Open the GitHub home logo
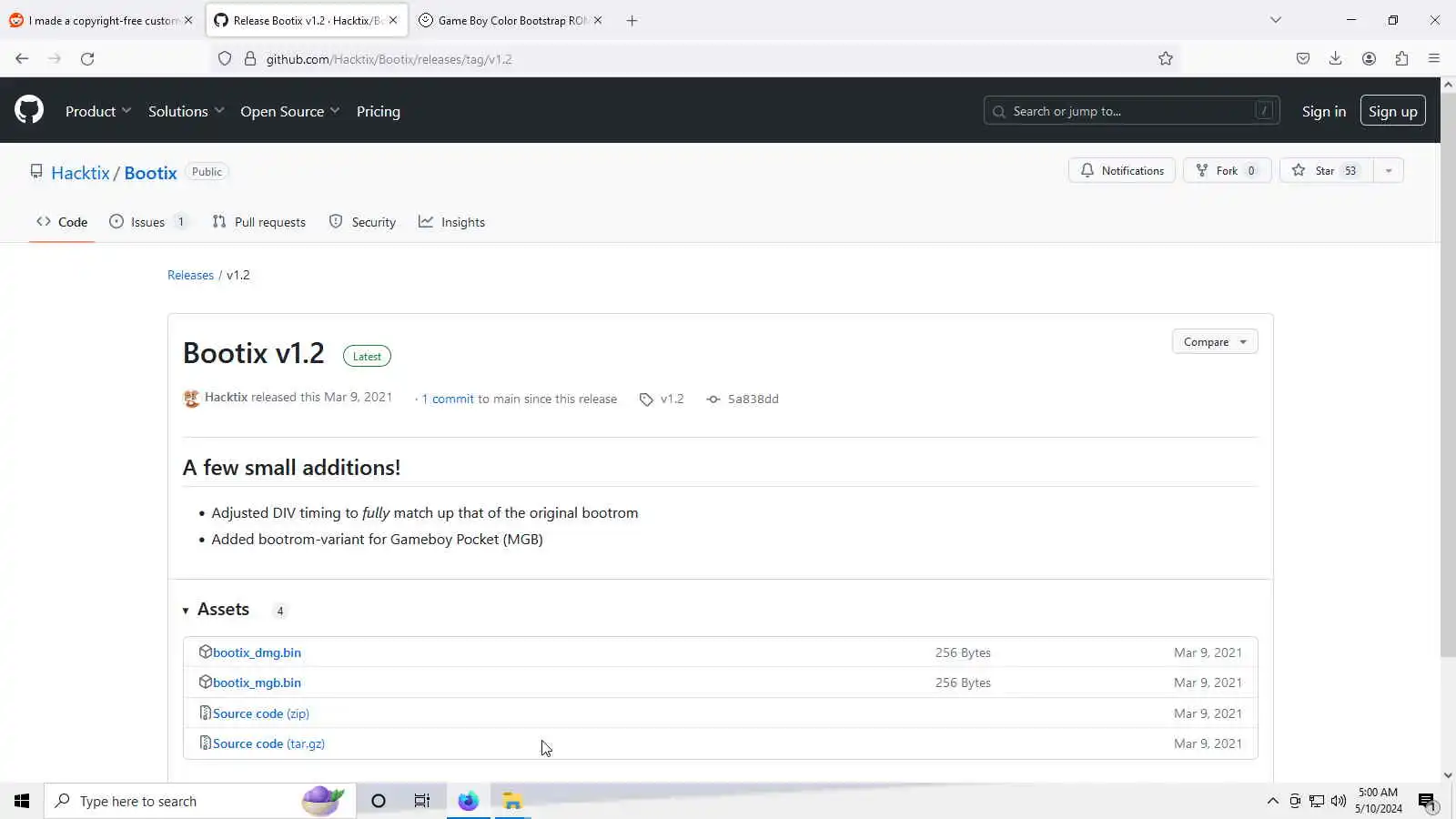The height and width of the screenshot is (819, 1456). tap(29, 110)
